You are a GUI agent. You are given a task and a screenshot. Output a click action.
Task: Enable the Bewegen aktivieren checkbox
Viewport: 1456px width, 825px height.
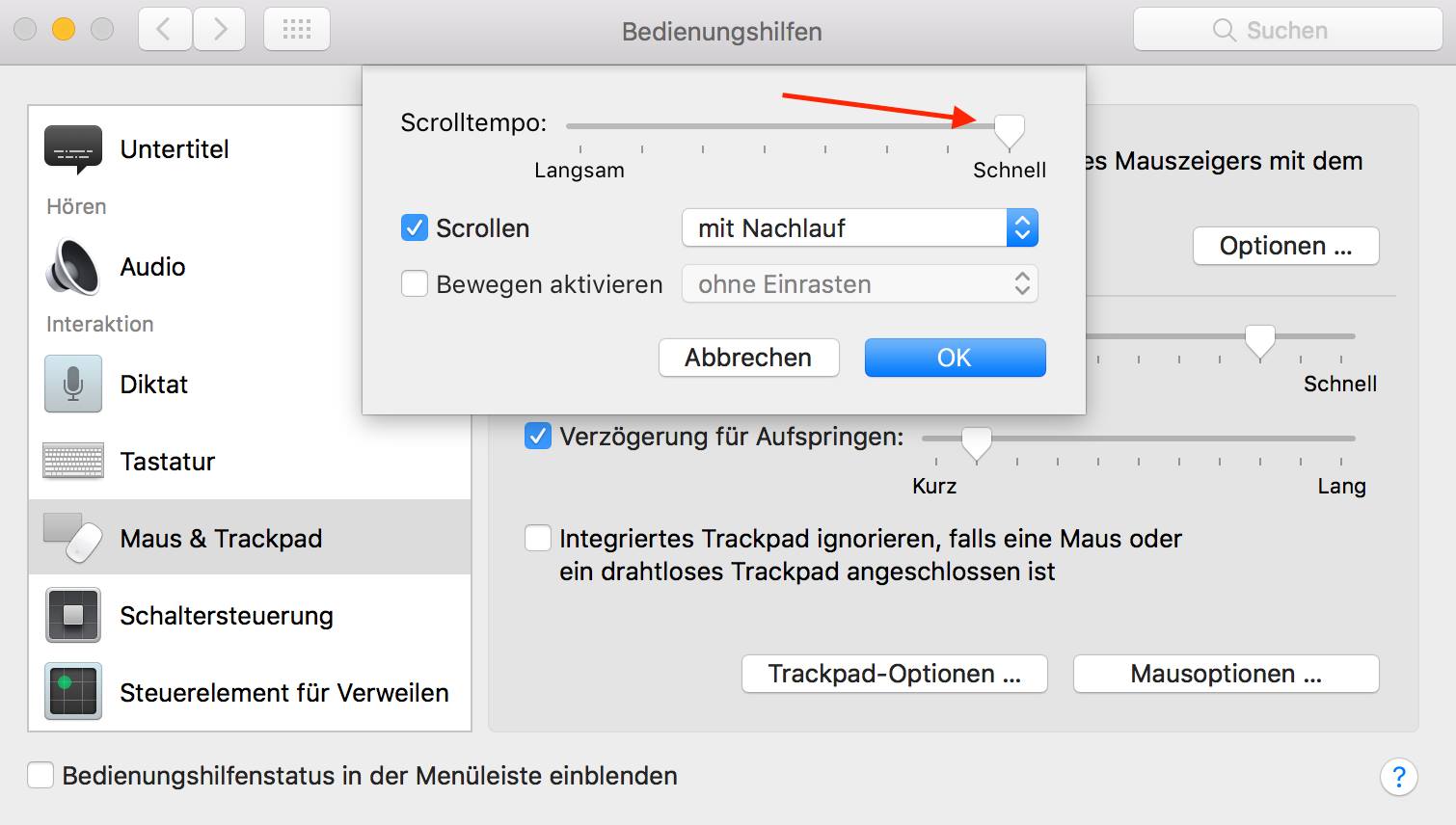[415, 284]
